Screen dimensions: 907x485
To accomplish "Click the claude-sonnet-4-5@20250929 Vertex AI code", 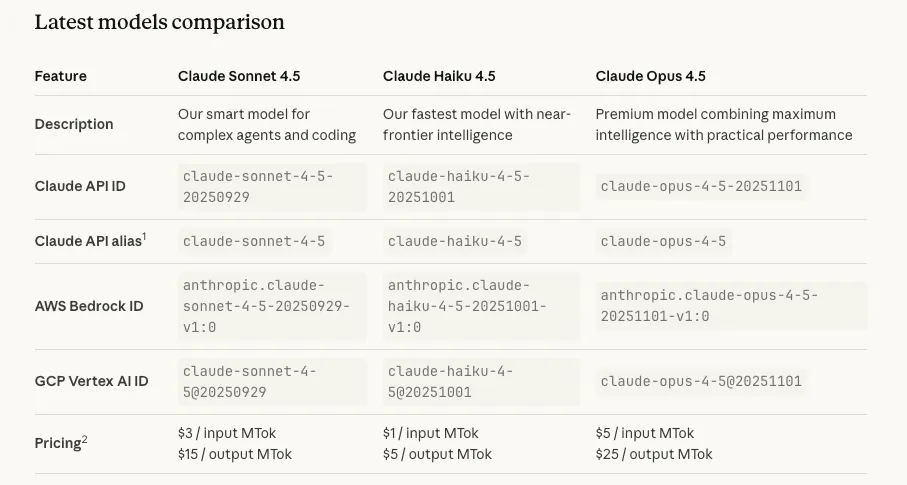I will tap(250, 381).
